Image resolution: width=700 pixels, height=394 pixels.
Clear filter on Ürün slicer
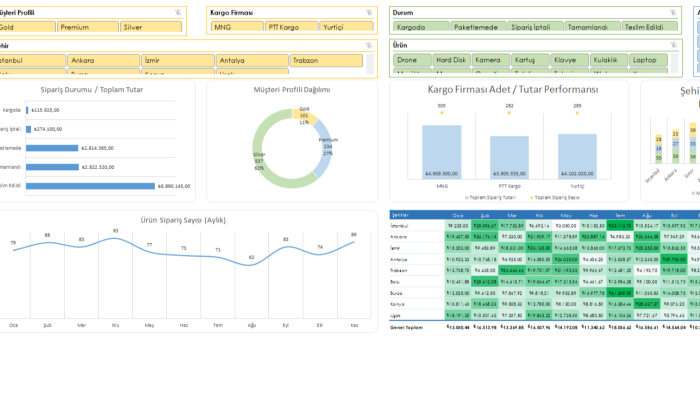[673, 45]
